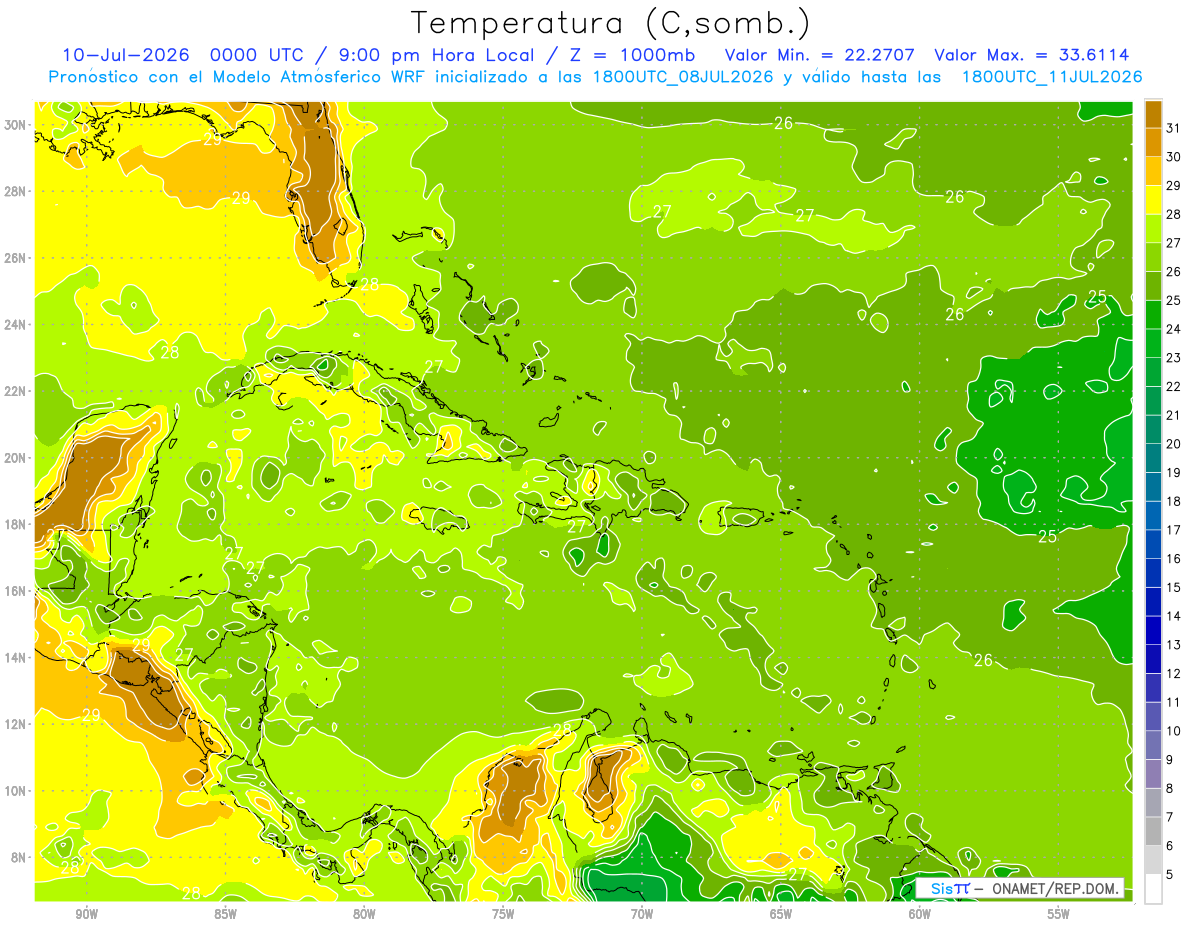Click the gray legend swatch between 6 and 7
The width and height of the screenshot is (1200, 927).
1153,831
